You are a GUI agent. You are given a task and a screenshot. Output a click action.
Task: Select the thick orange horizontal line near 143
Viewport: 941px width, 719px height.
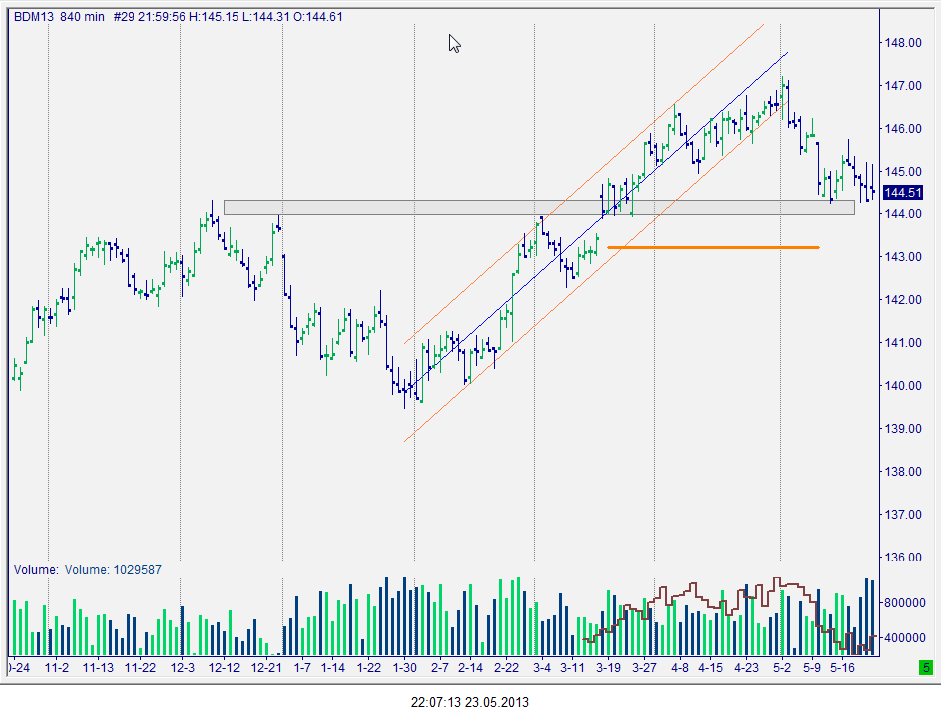(714, 247)
